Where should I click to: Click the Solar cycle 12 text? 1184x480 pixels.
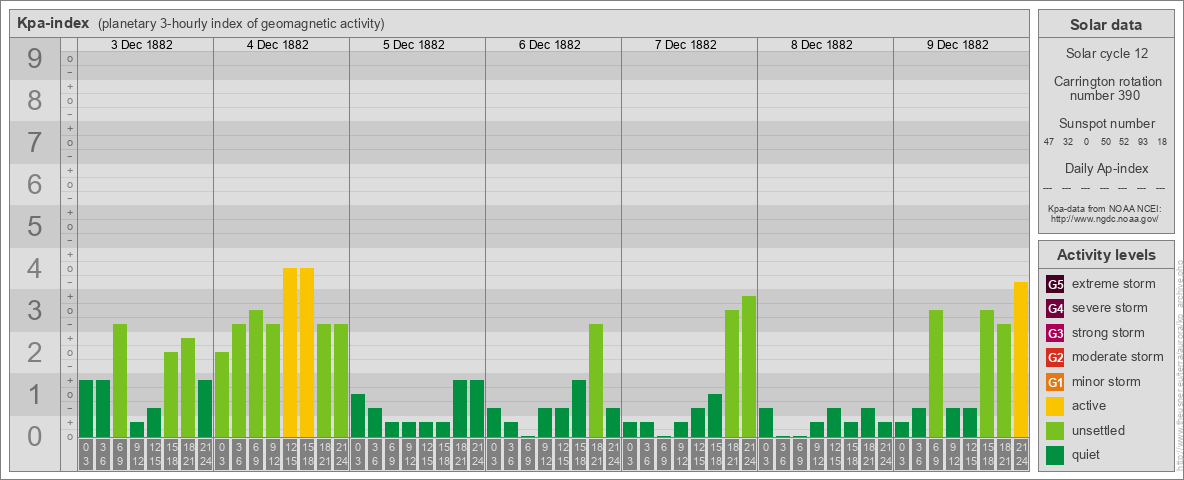[x=1105, y=54]
